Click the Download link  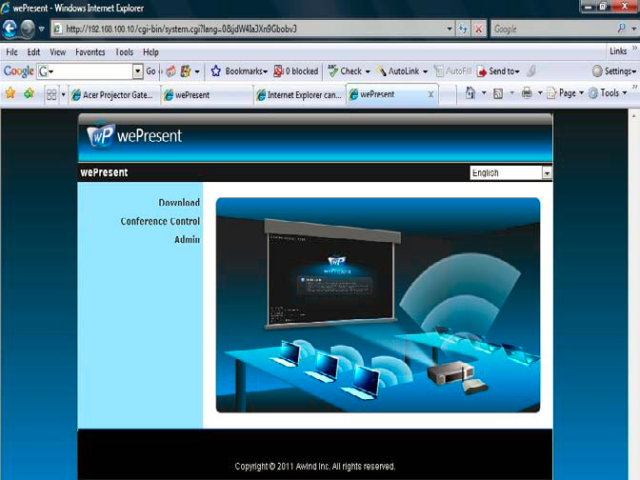pyautogui.click(x=179, y=202)
